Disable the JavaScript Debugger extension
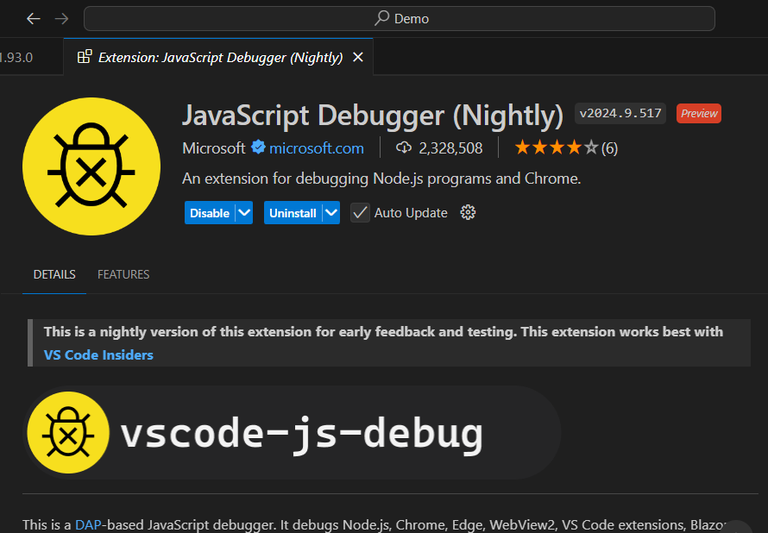This screenshot has width=768, height=533. [x=210, y=213]
